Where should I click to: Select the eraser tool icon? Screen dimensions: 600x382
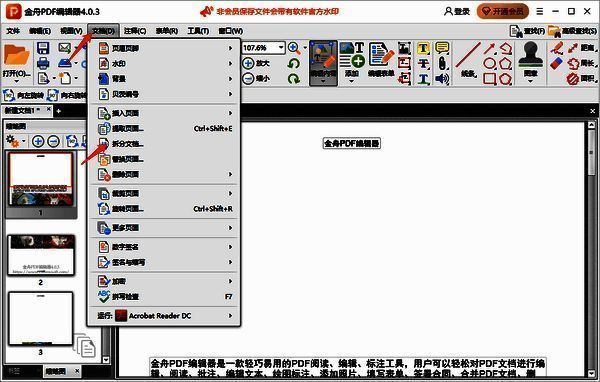tap(557, 64)
